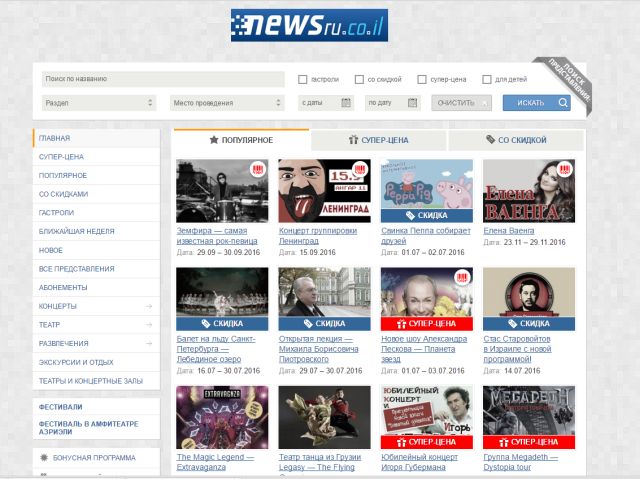This screenshot has height=479, width=640.
Task: Open ФЕСТИВАЛИ link in sidebar
Action: click(x=60, y=407)
